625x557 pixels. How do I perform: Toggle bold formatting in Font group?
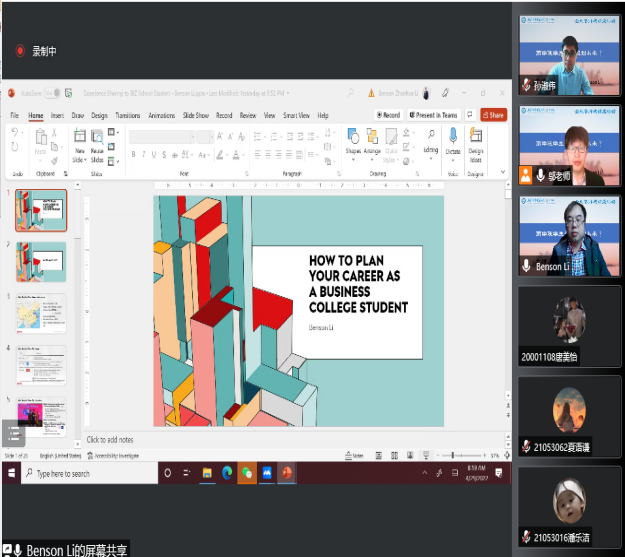coord(133,154)
